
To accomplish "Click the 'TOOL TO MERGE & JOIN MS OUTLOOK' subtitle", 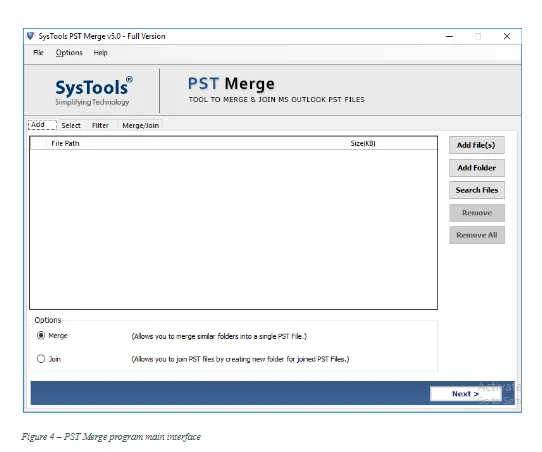I will tap(277, 100).
